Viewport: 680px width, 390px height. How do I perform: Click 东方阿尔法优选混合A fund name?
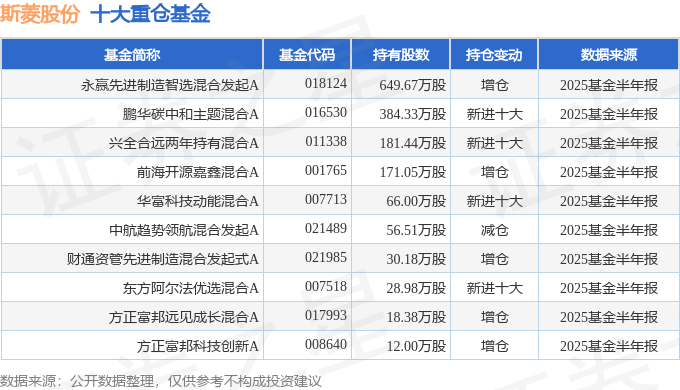click(x=190, y=288)
